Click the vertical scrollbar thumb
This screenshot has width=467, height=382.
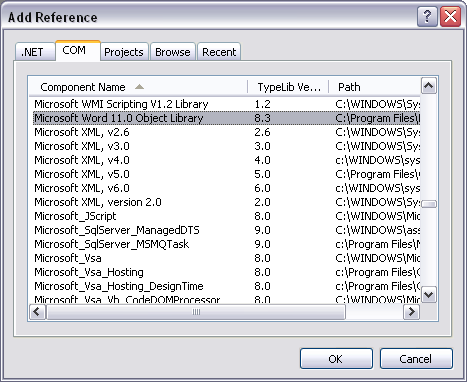pos(429,204)
